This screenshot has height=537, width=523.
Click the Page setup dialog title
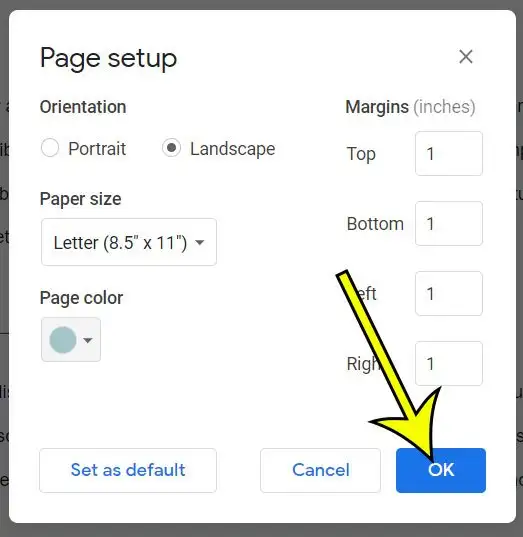[x=108, y=58]
